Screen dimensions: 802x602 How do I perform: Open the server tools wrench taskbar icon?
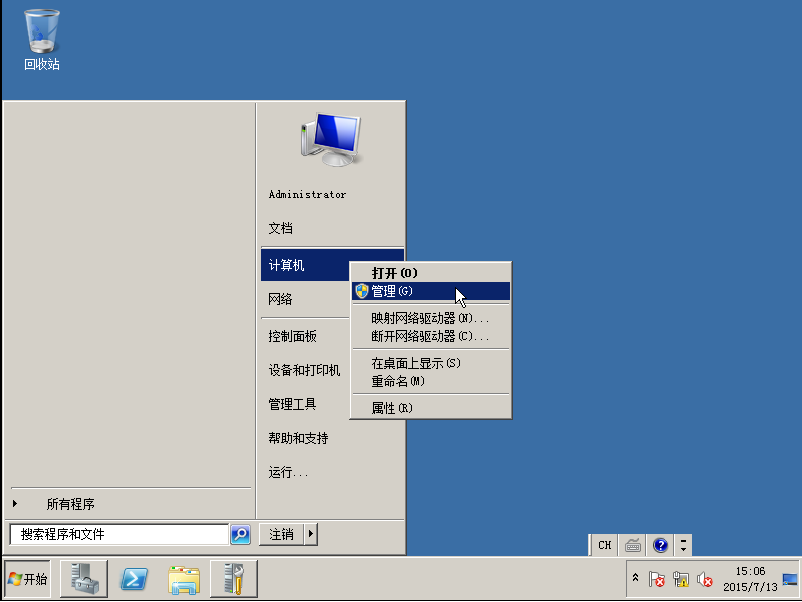click(234, 579)
